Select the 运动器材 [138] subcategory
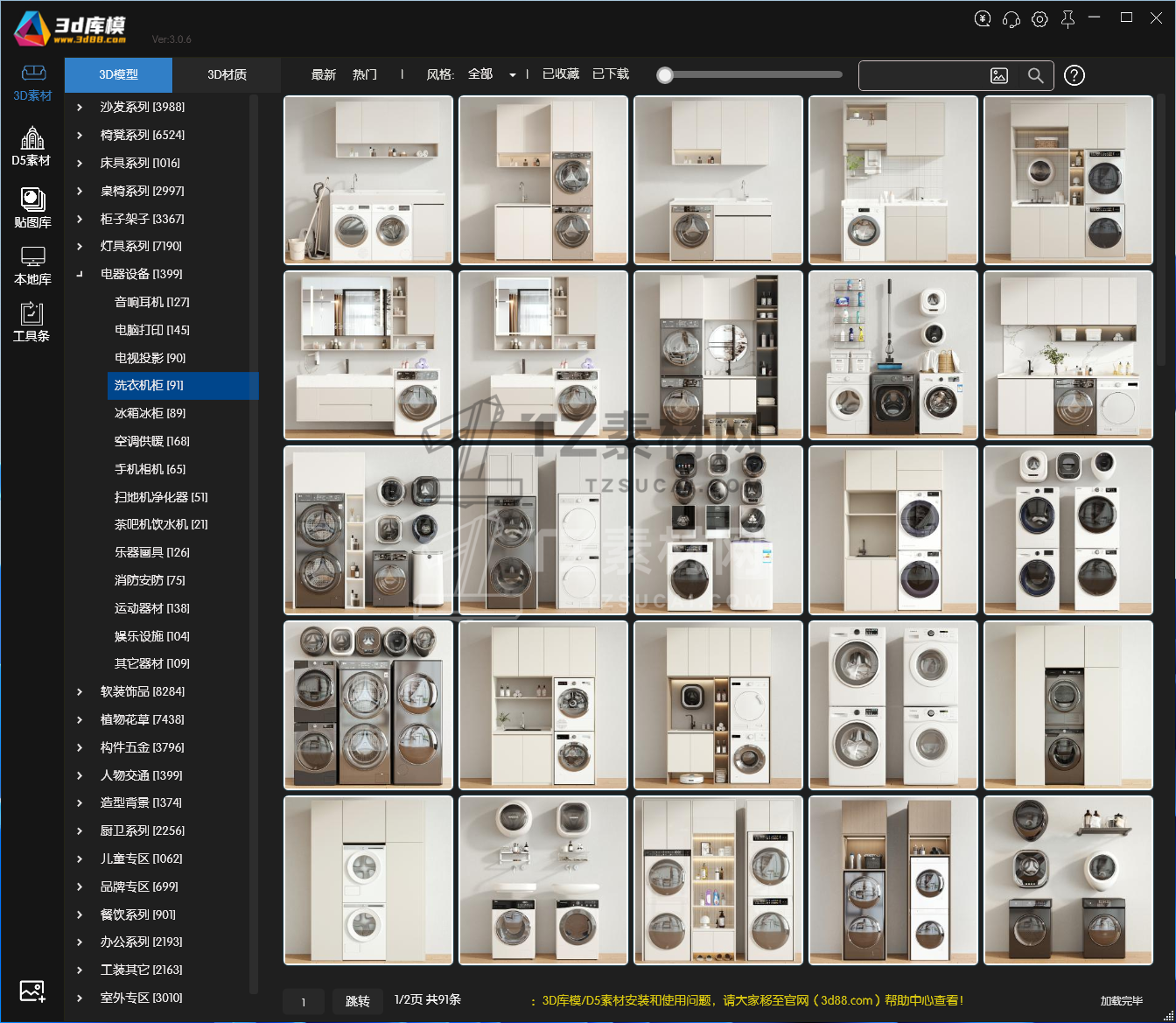The image size is (1176, 1023). pyautogui.click(x=152, y=608)
